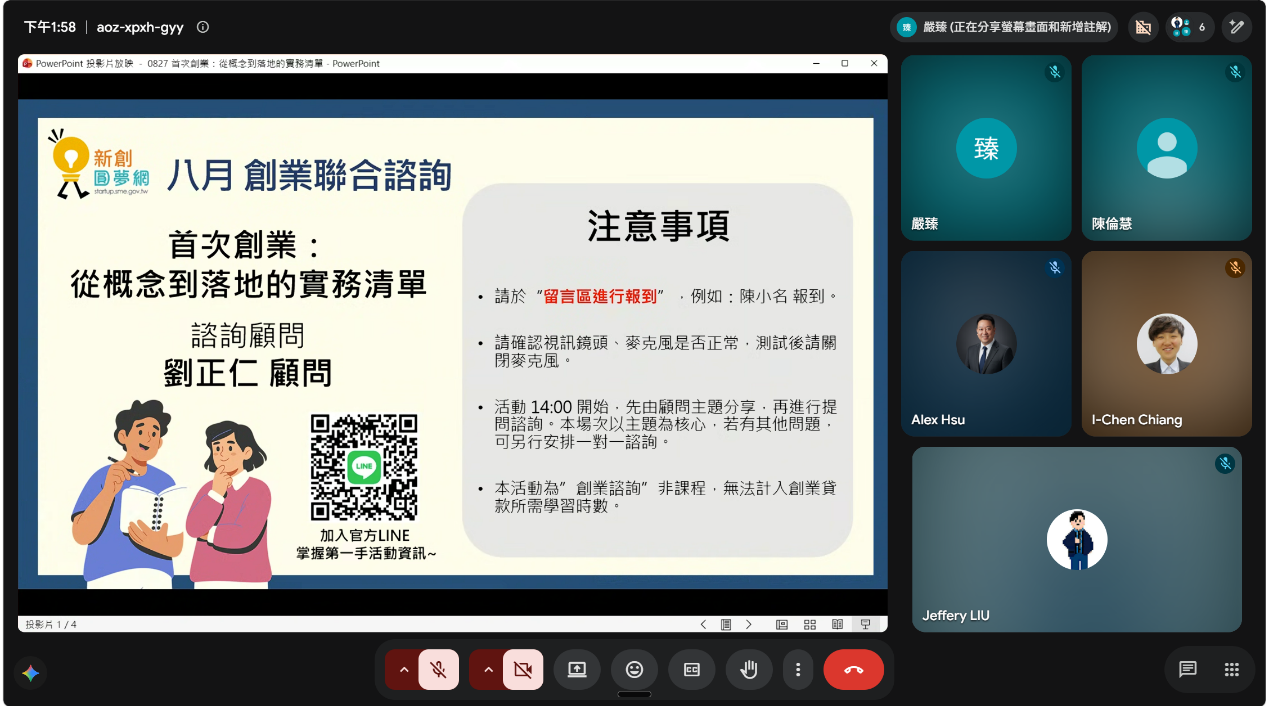
Task: Open the chat panel icon
Action: click(1188, 670)
